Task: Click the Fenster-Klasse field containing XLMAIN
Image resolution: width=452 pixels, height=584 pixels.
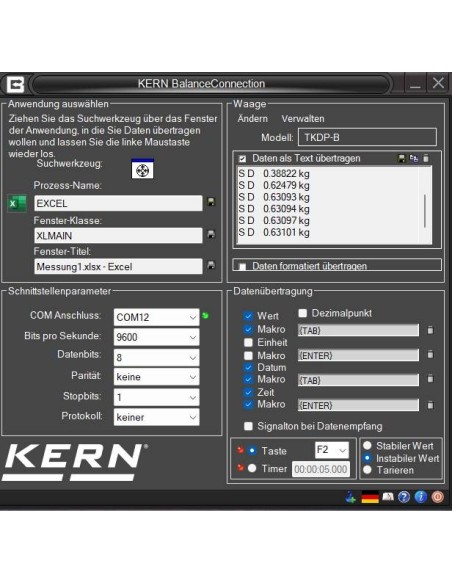Action: (x=118, y=235)
